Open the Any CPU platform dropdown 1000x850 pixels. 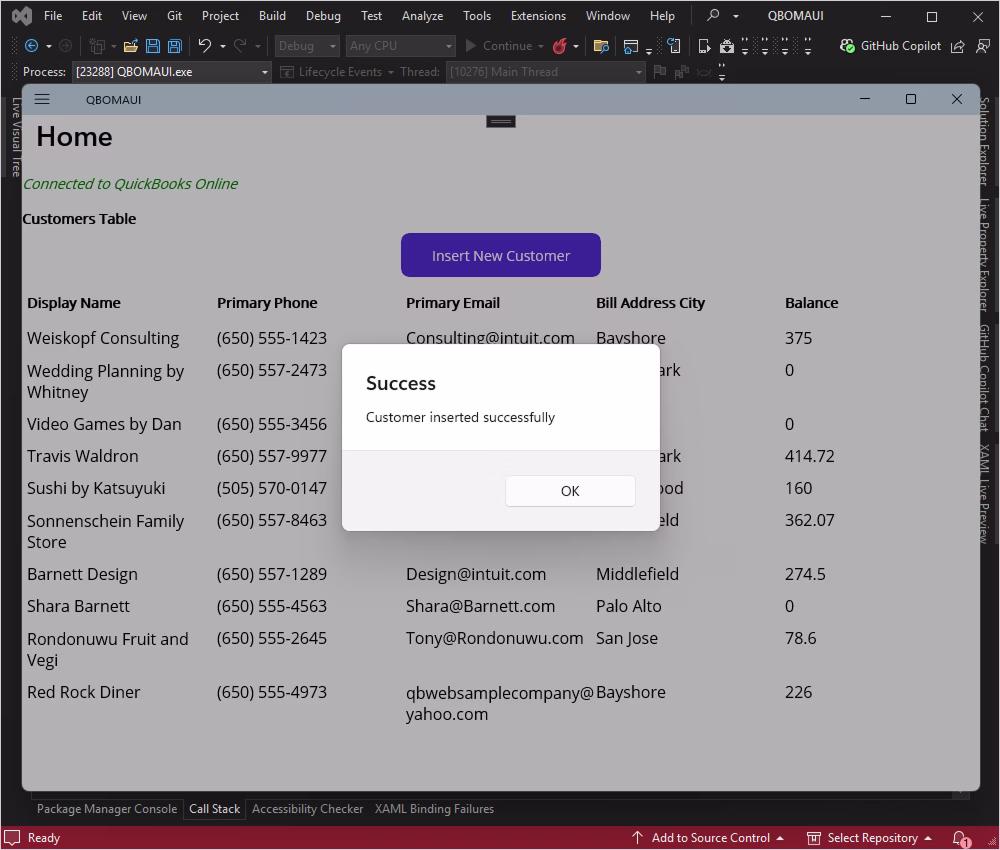pos(401,46)
